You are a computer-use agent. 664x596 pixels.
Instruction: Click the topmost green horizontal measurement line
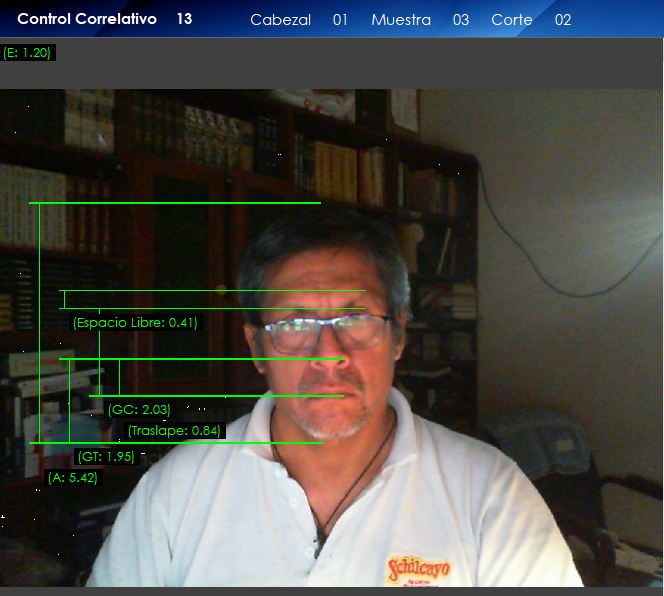175,203
